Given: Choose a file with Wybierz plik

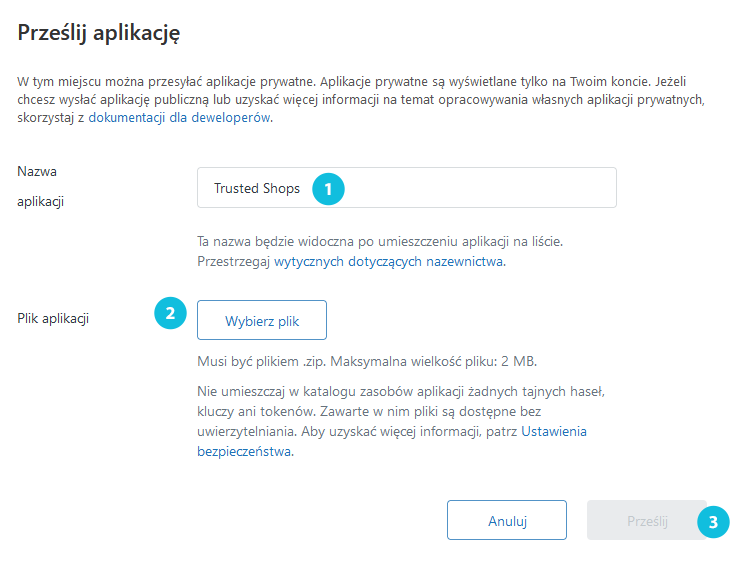Looking at the screenshot, I should (262, 320).
